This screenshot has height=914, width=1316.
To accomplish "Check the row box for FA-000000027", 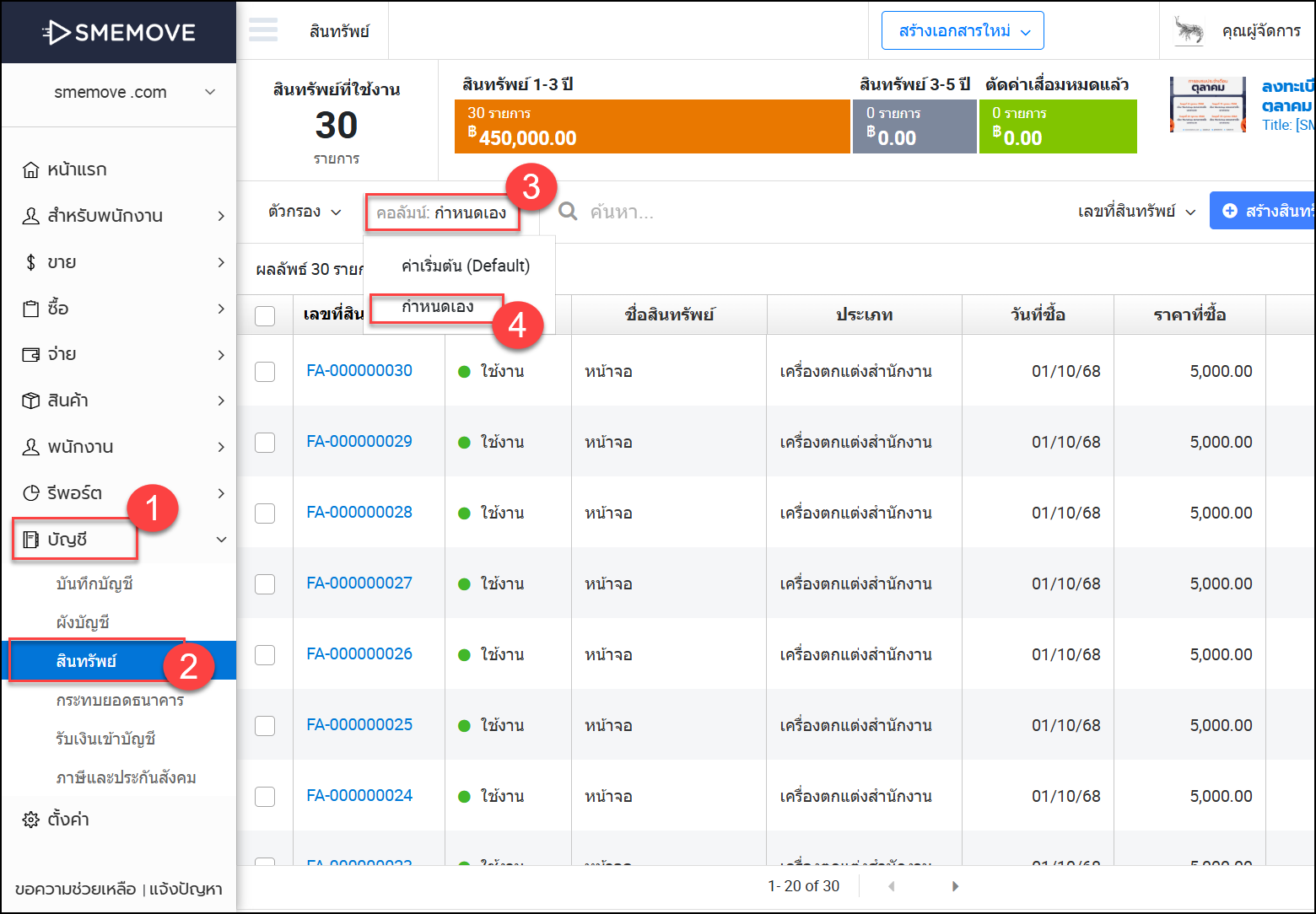I will [265, 583].
